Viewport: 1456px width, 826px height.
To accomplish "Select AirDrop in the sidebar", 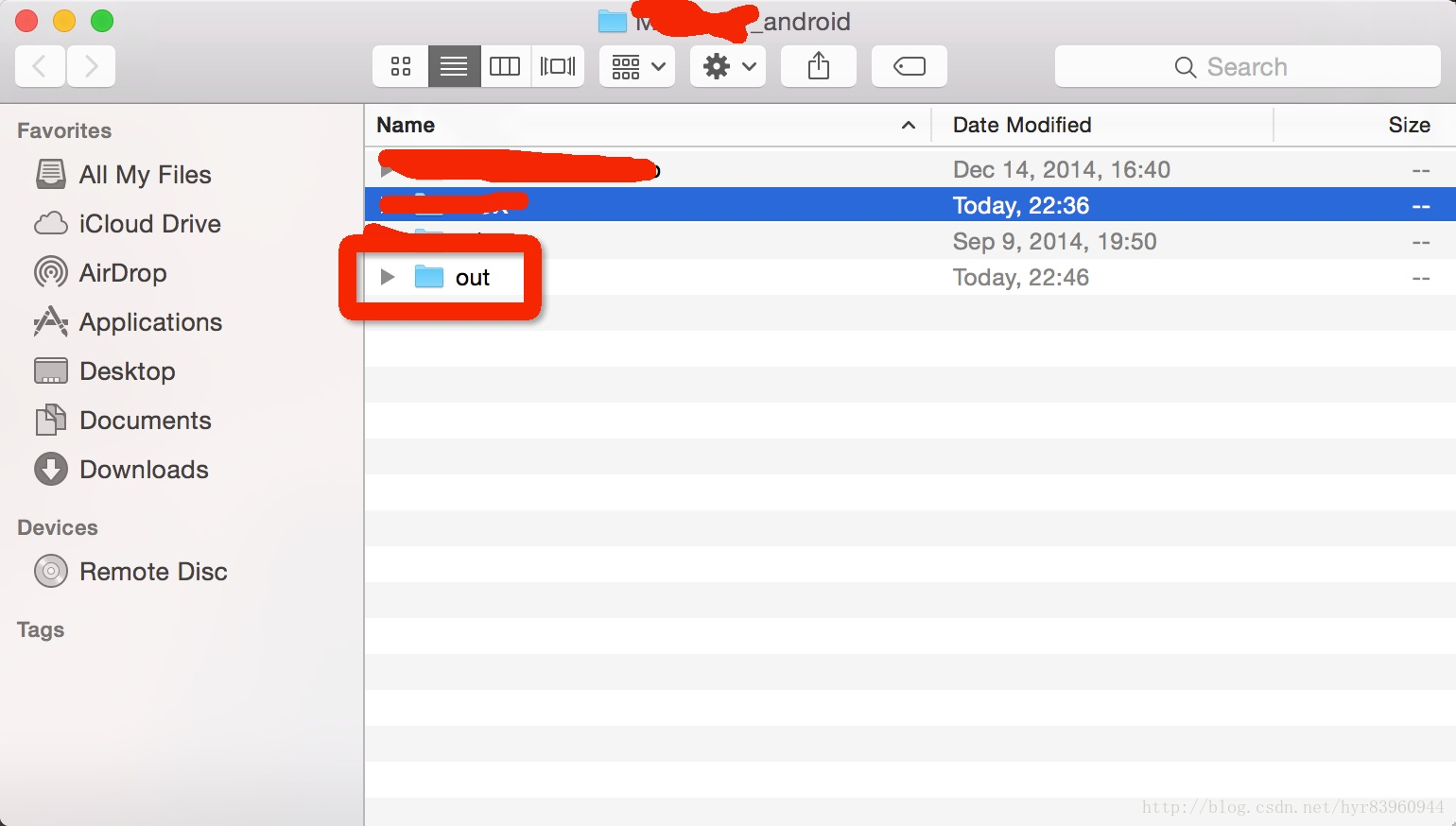I will point(123,273).
